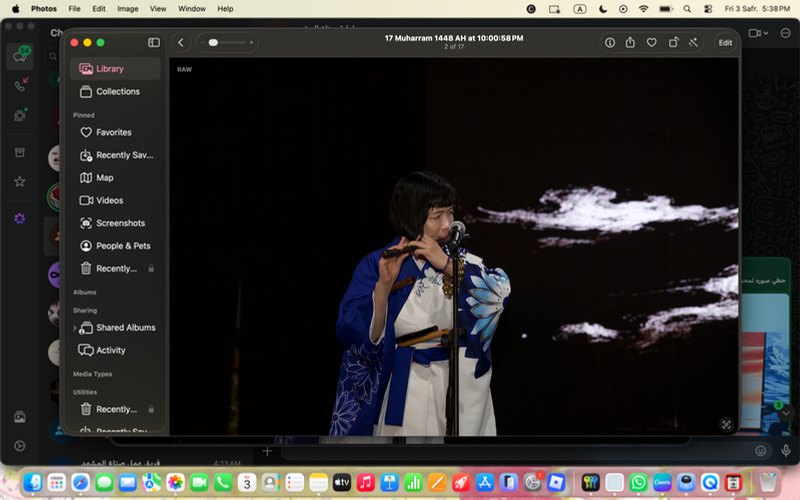The image size is (800, 500).
Task: Open Recently Deleted under Utilities
Action: (115, 409)
